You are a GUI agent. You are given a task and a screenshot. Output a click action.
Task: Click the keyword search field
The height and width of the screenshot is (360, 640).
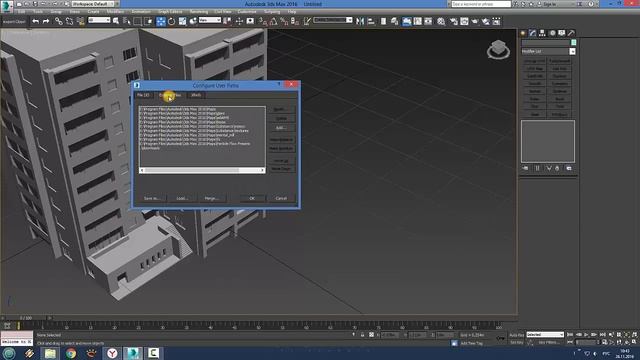[x=481, y=4]
